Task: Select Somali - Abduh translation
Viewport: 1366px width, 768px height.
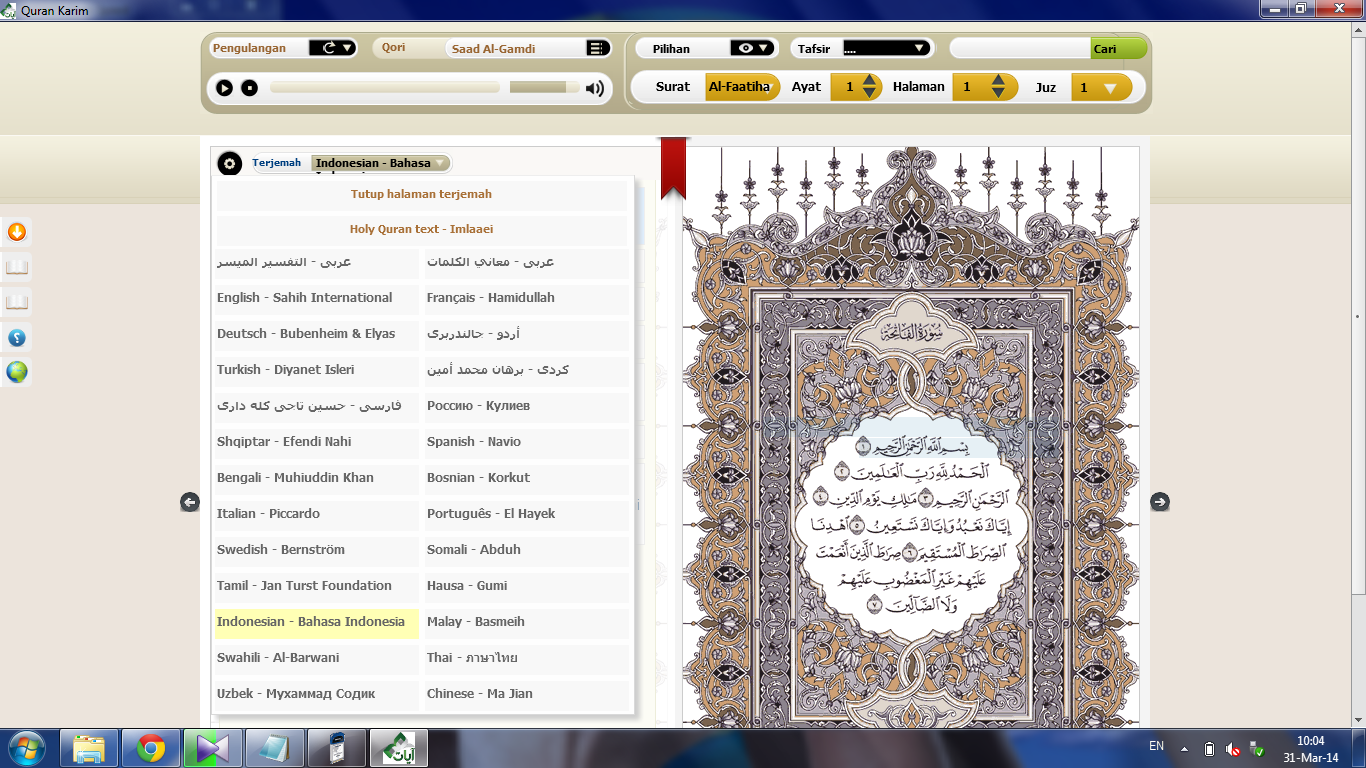Action: 527,550
